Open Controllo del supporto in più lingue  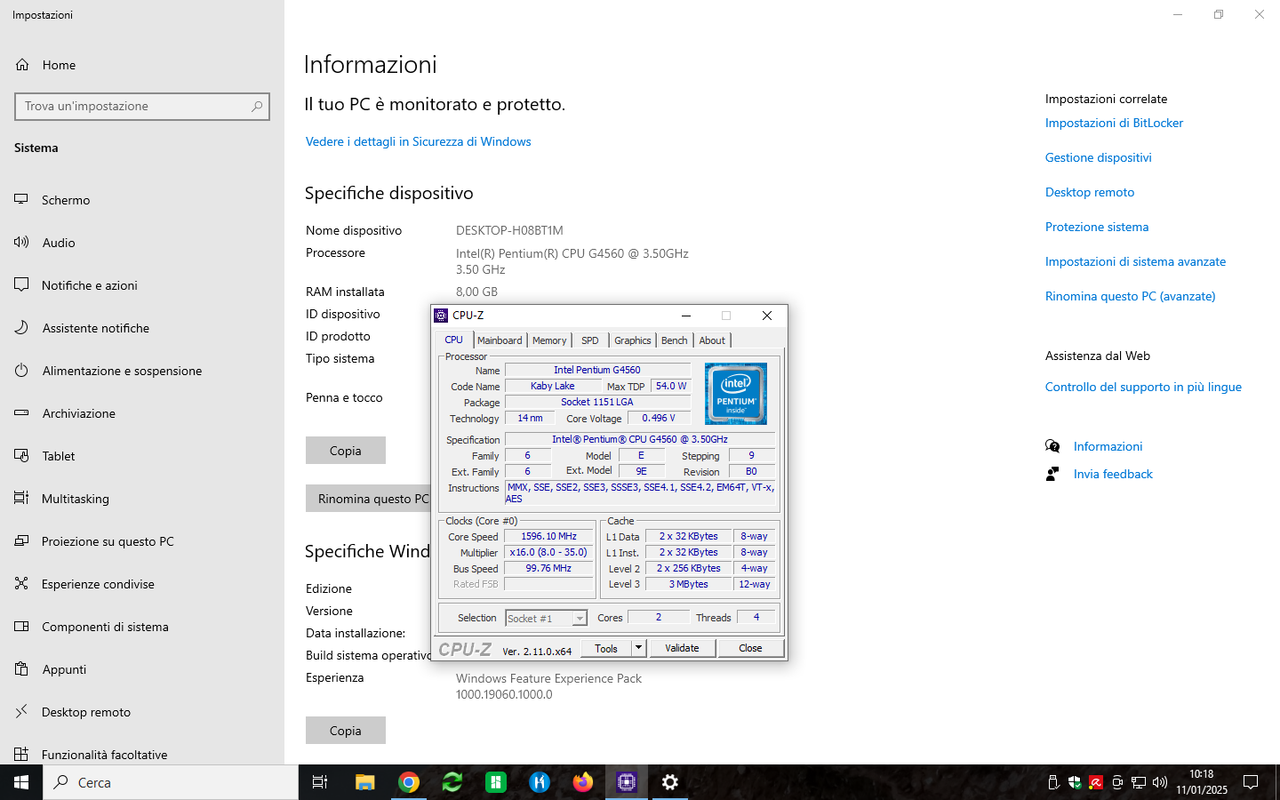(1143, 387)
